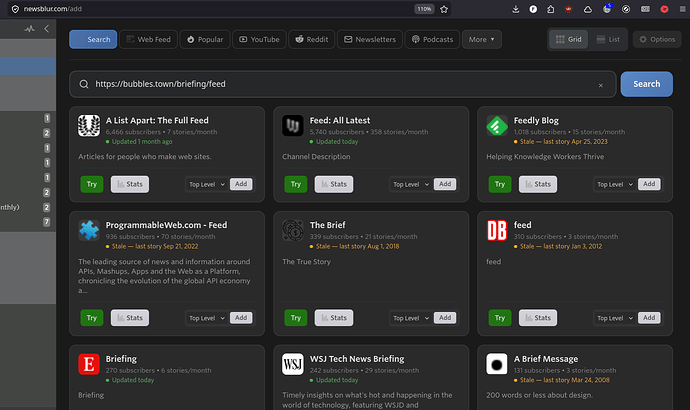The height and width of the screenshot is (410, 690).
Task: View Stats for ProgrammableWeb.com feed
Action: pos(130,318)
